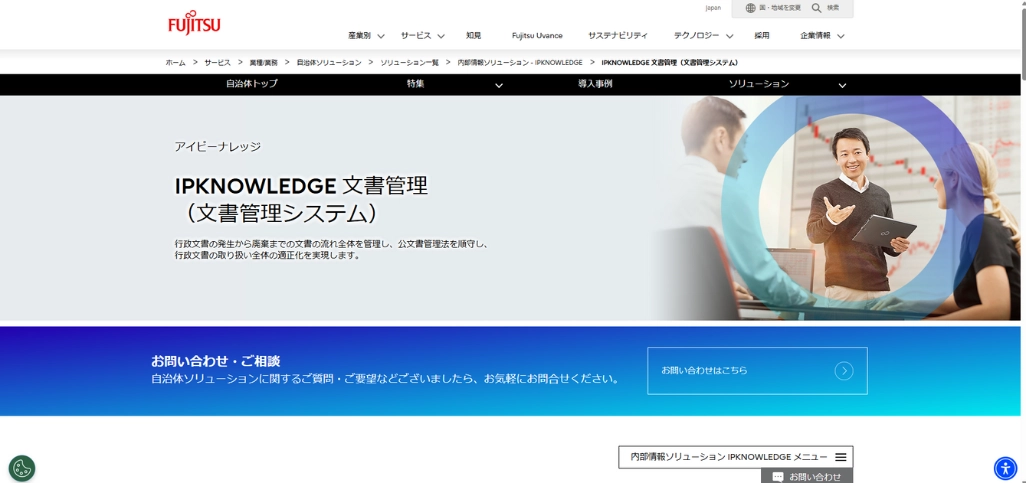The height and width of the screenshot is (483, 1026).
Task: Click the globe icon for region change
Action: pos(751,8)
